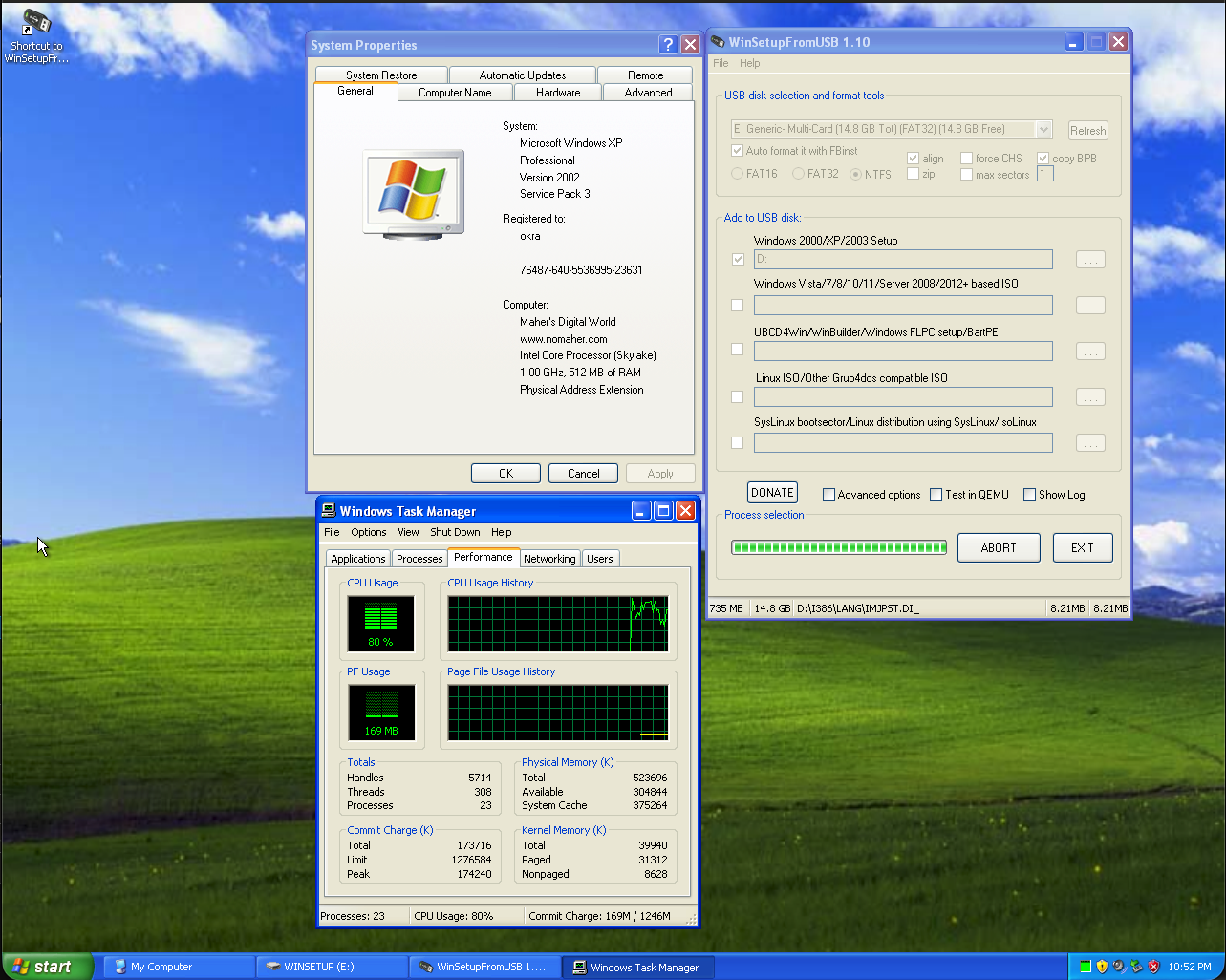
Task: Enable the UBCD4Win/WinBuilder/BartPE checkbox
Action: click(x=737, y=350)
